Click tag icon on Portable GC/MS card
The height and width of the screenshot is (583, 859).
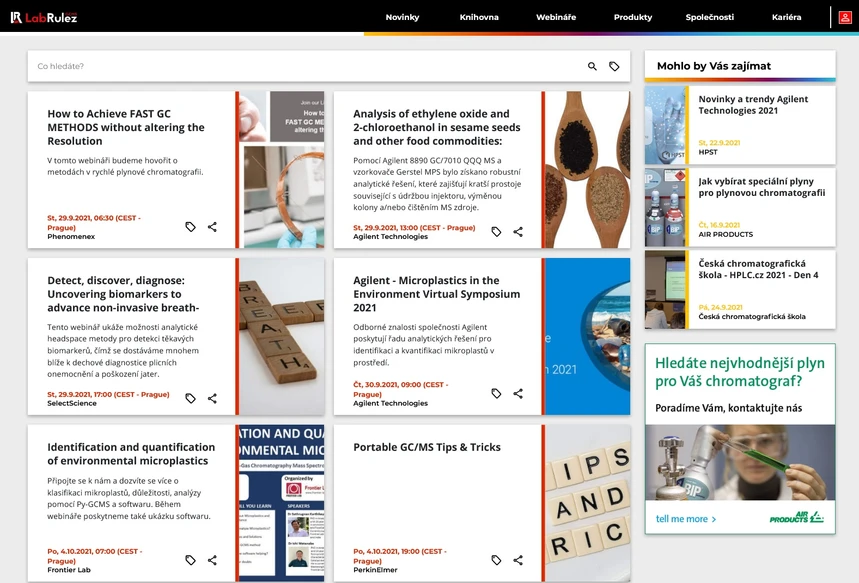(496, 560)
